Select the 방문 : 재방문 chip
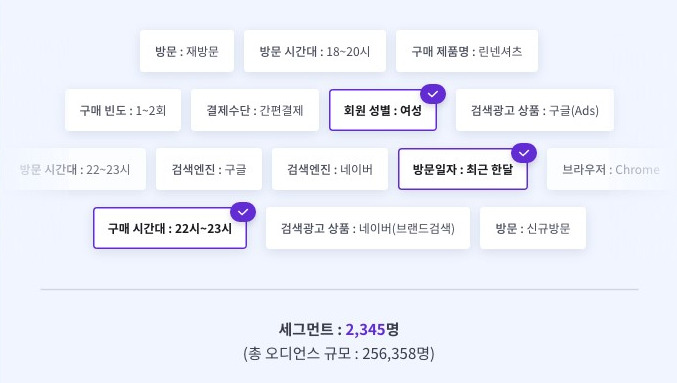 [187, 51]
